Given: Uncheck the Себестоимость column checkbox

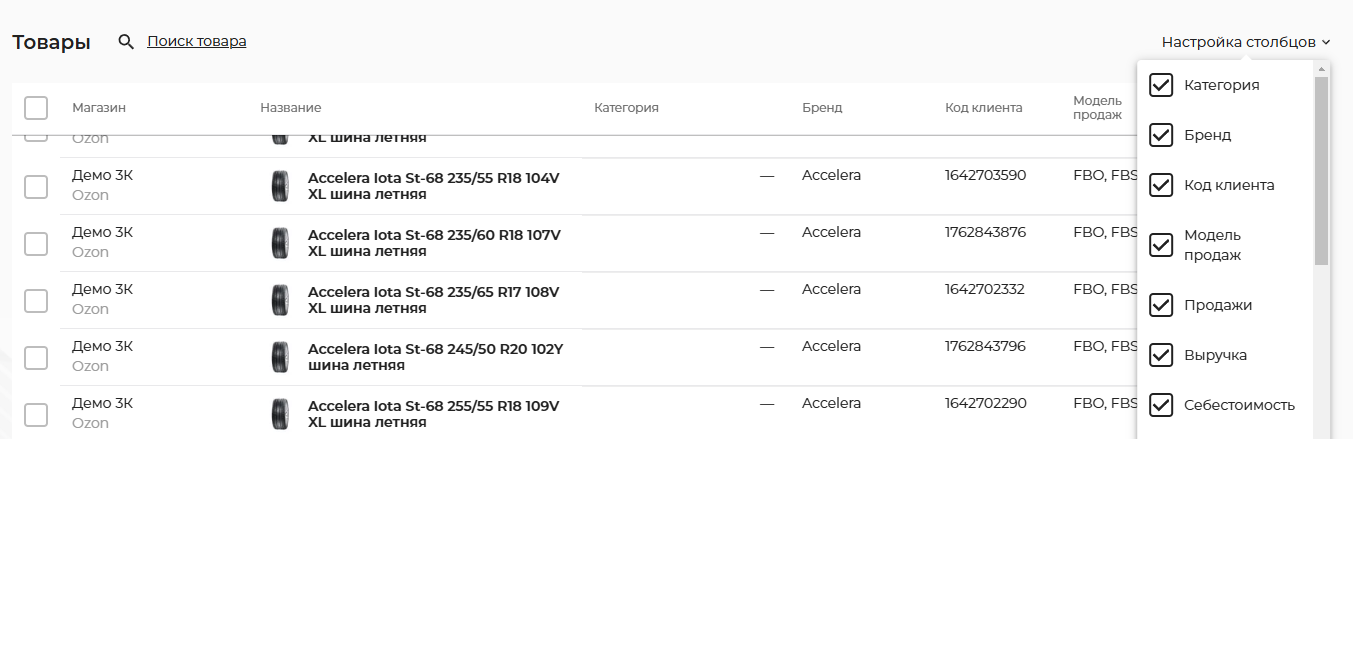Looking at the screenshot, I should pos(1161,405).
